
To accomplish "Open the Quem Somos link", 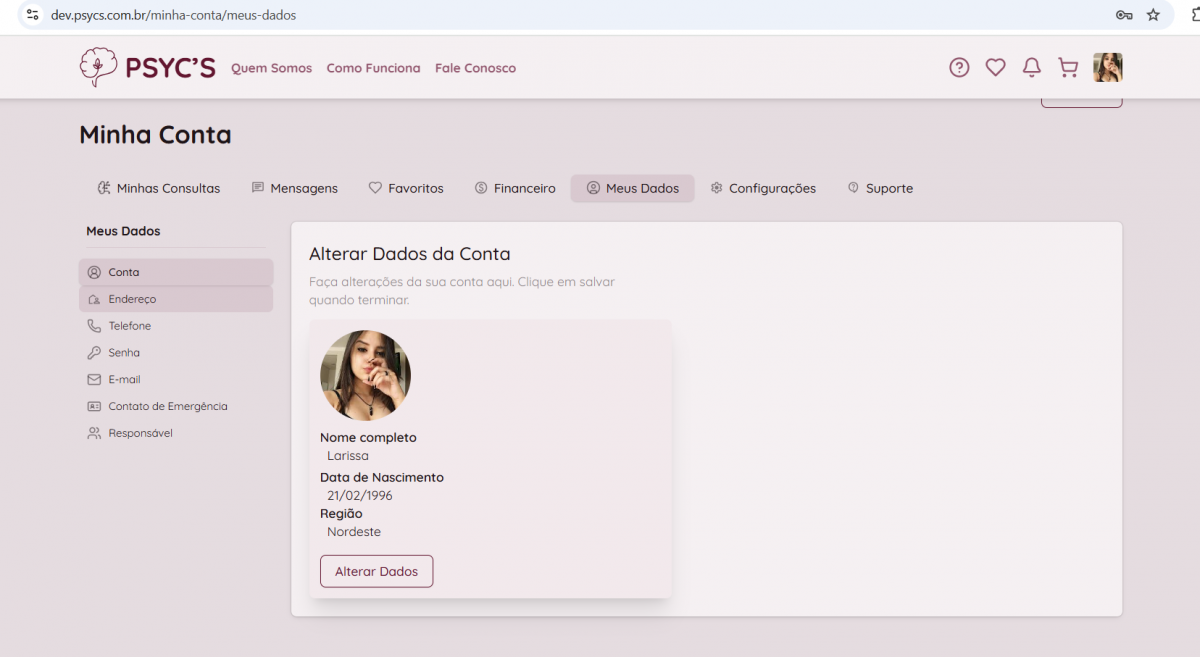I will 271,68.
